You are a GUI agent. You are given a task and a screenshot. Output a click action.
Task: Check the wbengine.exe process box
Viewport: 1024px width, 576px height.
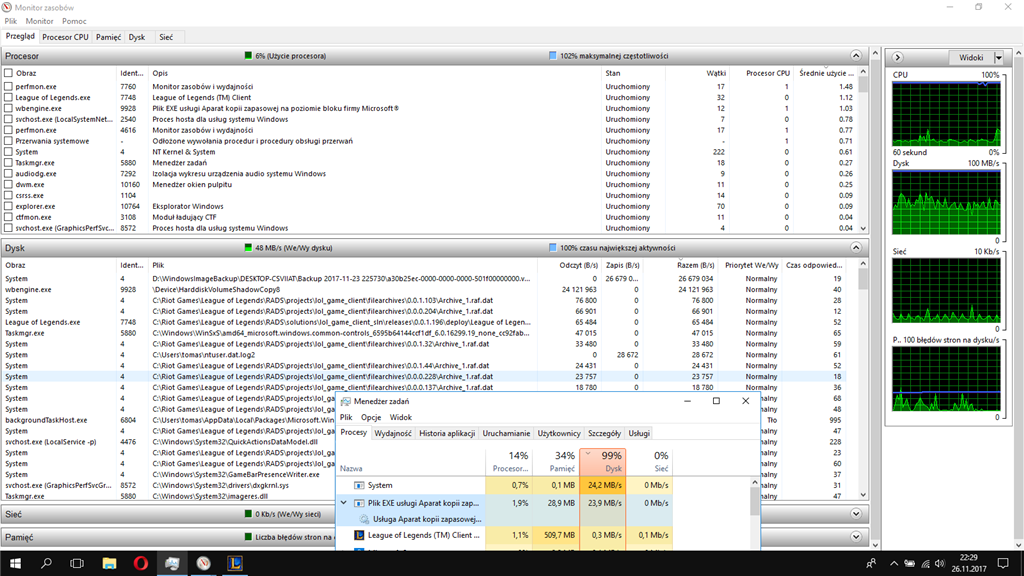click(x=8, y=108)
